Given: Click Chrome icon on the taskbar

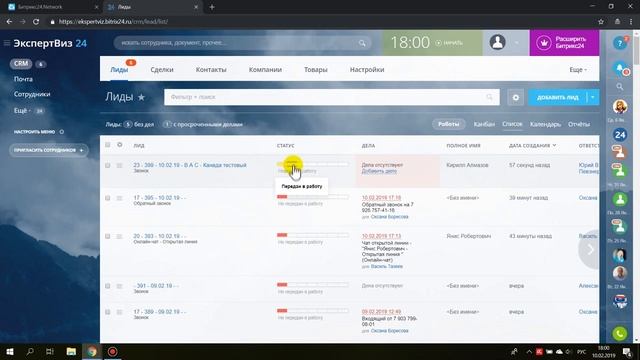Looking at the screenshot, I should pos(92,351).
